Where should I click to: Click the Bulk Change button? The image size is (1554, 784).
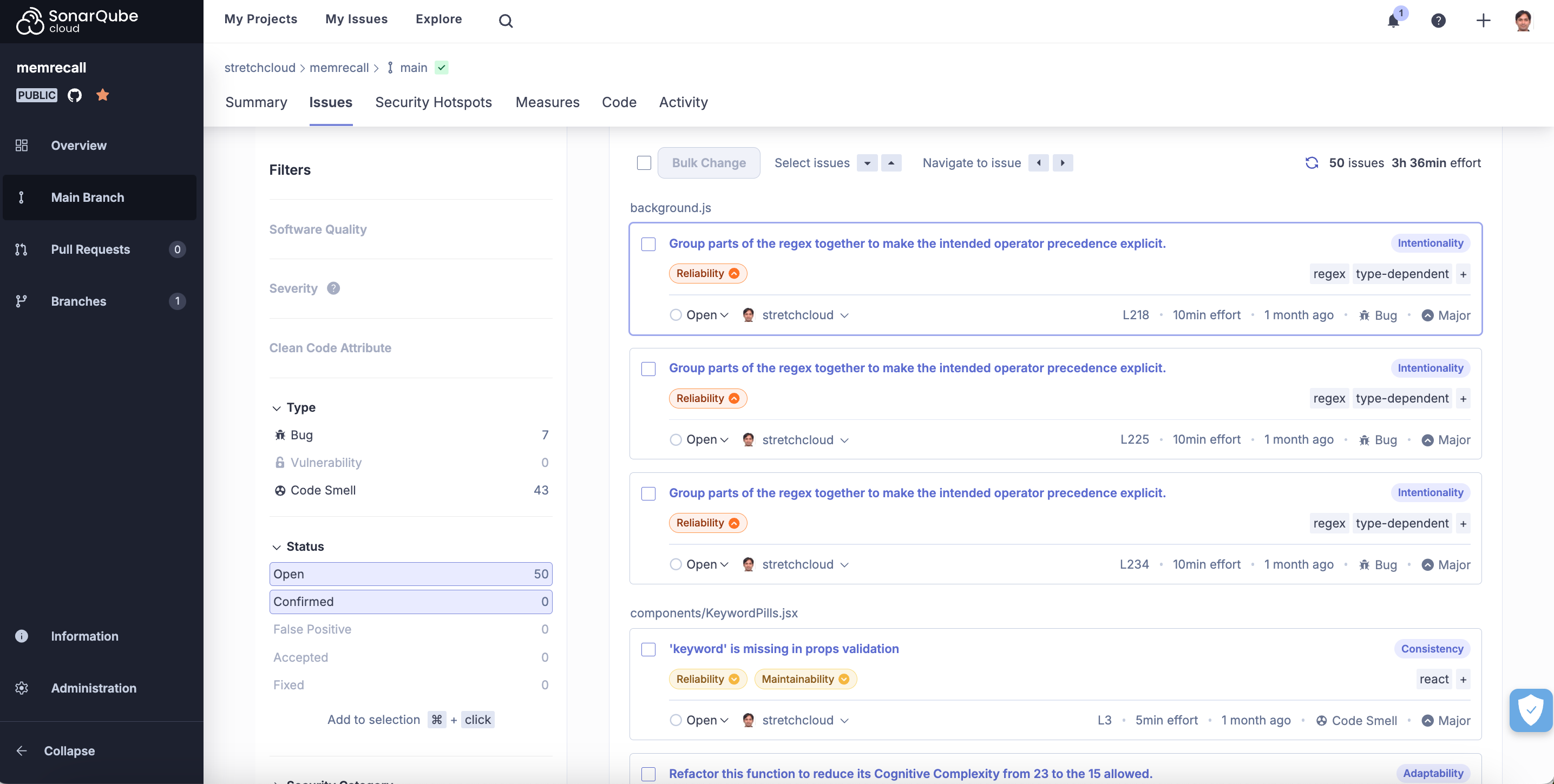[709, 163]
